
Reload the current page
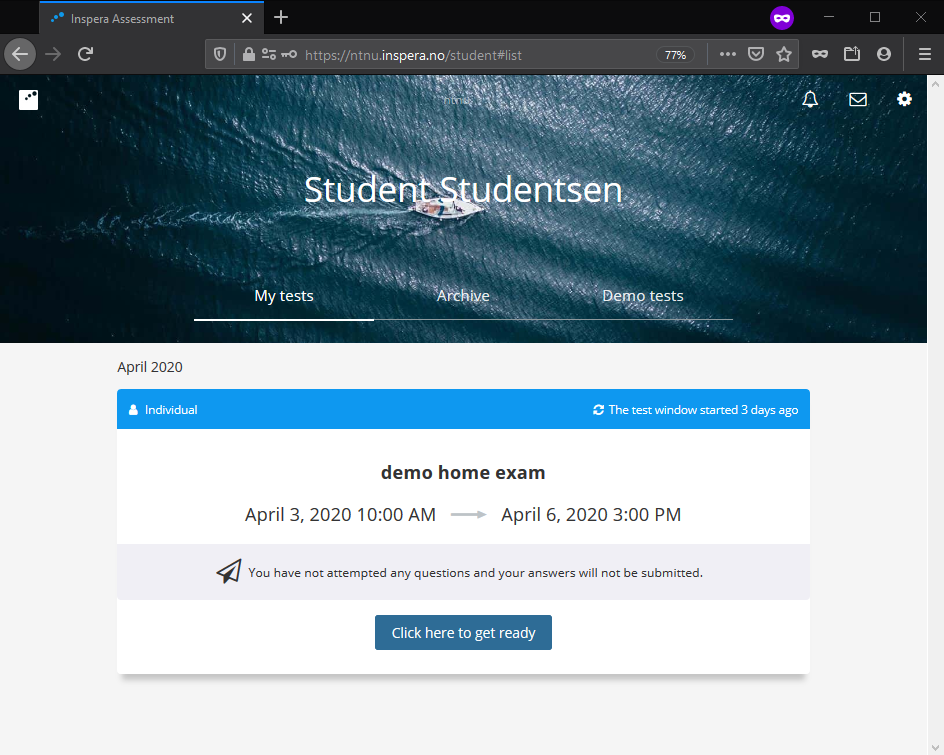point(86,54)
